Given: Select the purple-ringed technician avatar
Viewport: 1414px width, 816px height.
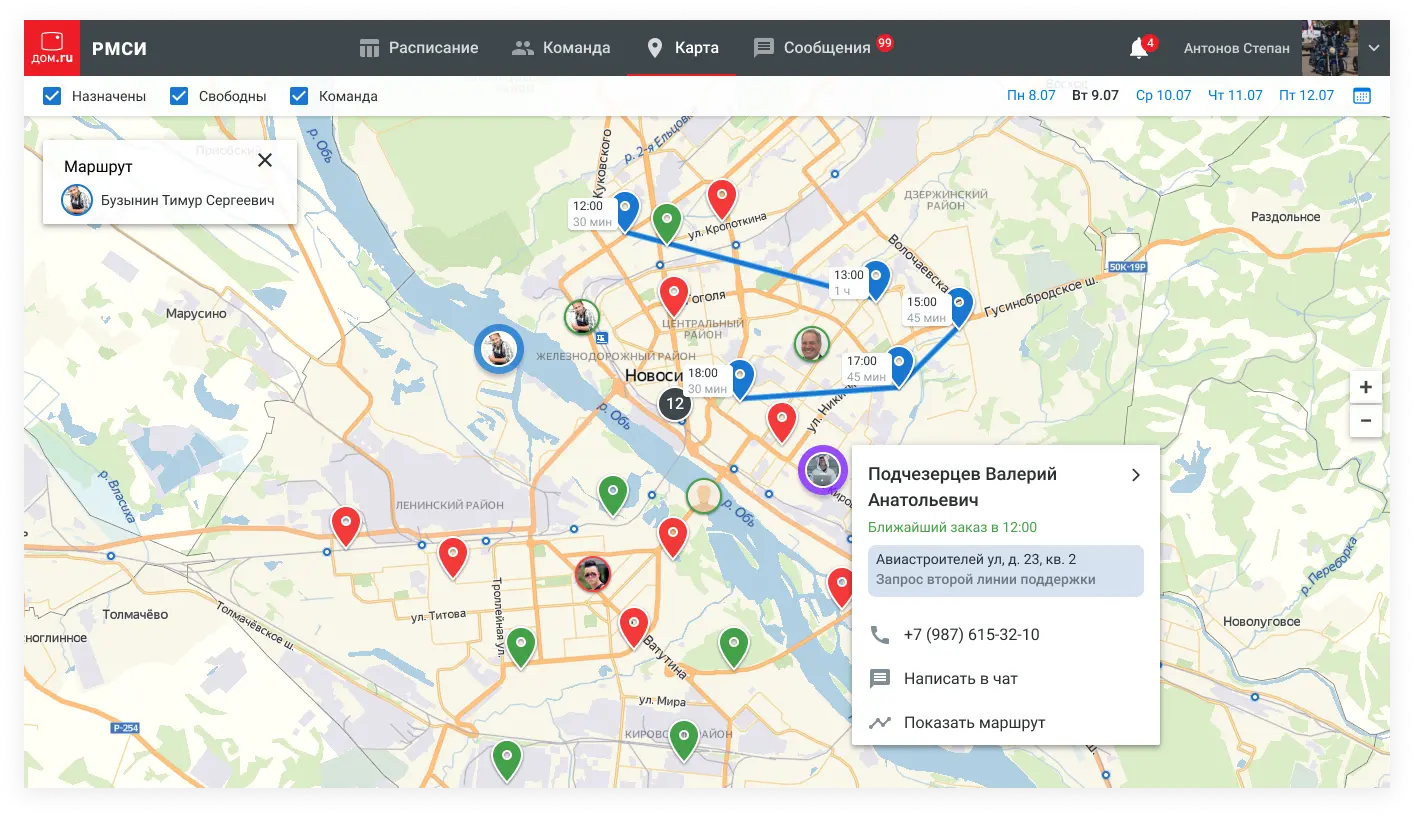Looking at the screenshot, I should pyautogui.click(x=823, y=470).
